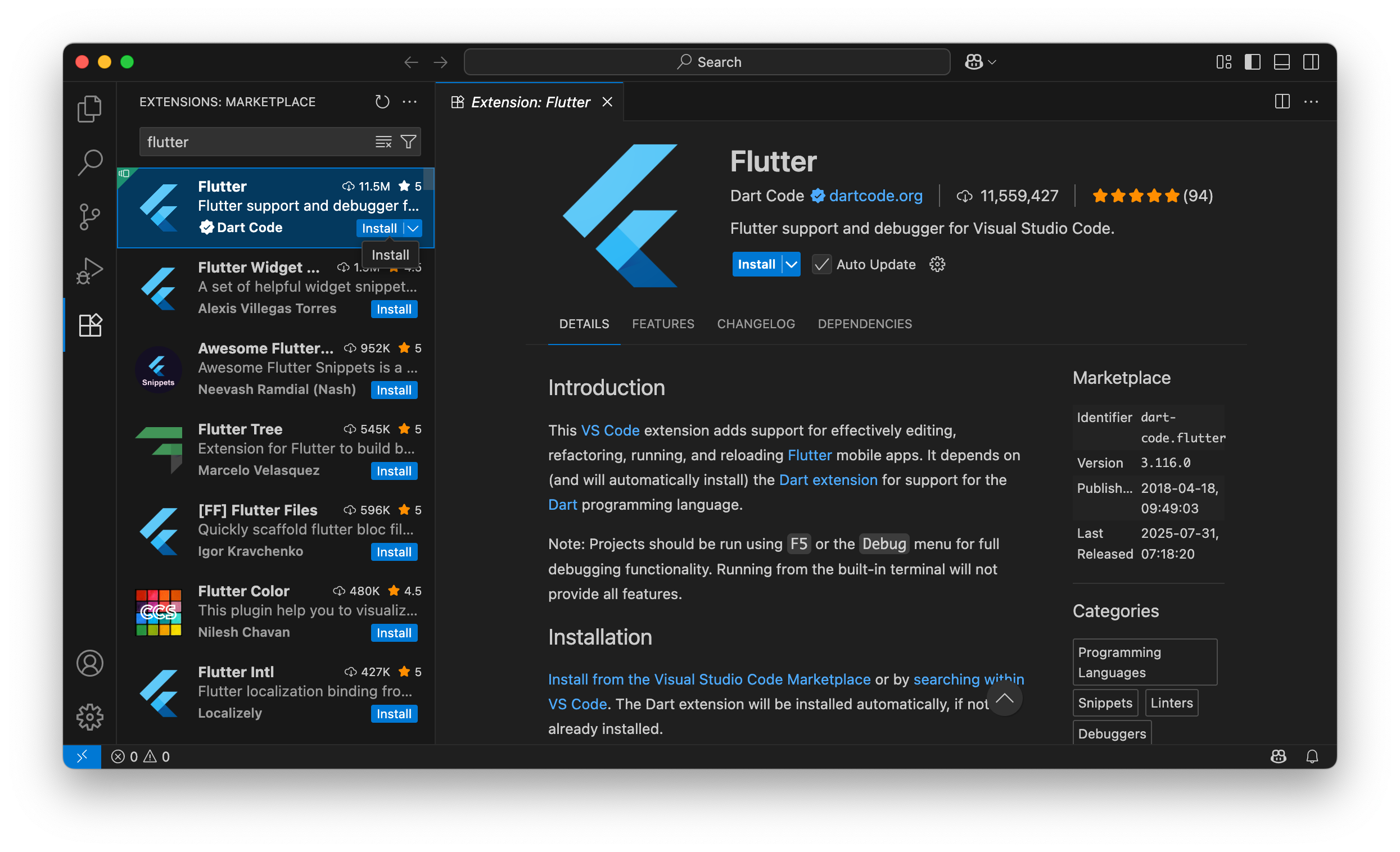Viewport: 1400px width, 852px height.
Task: Switch to the CHANGELOG tab
Action: 756,324
